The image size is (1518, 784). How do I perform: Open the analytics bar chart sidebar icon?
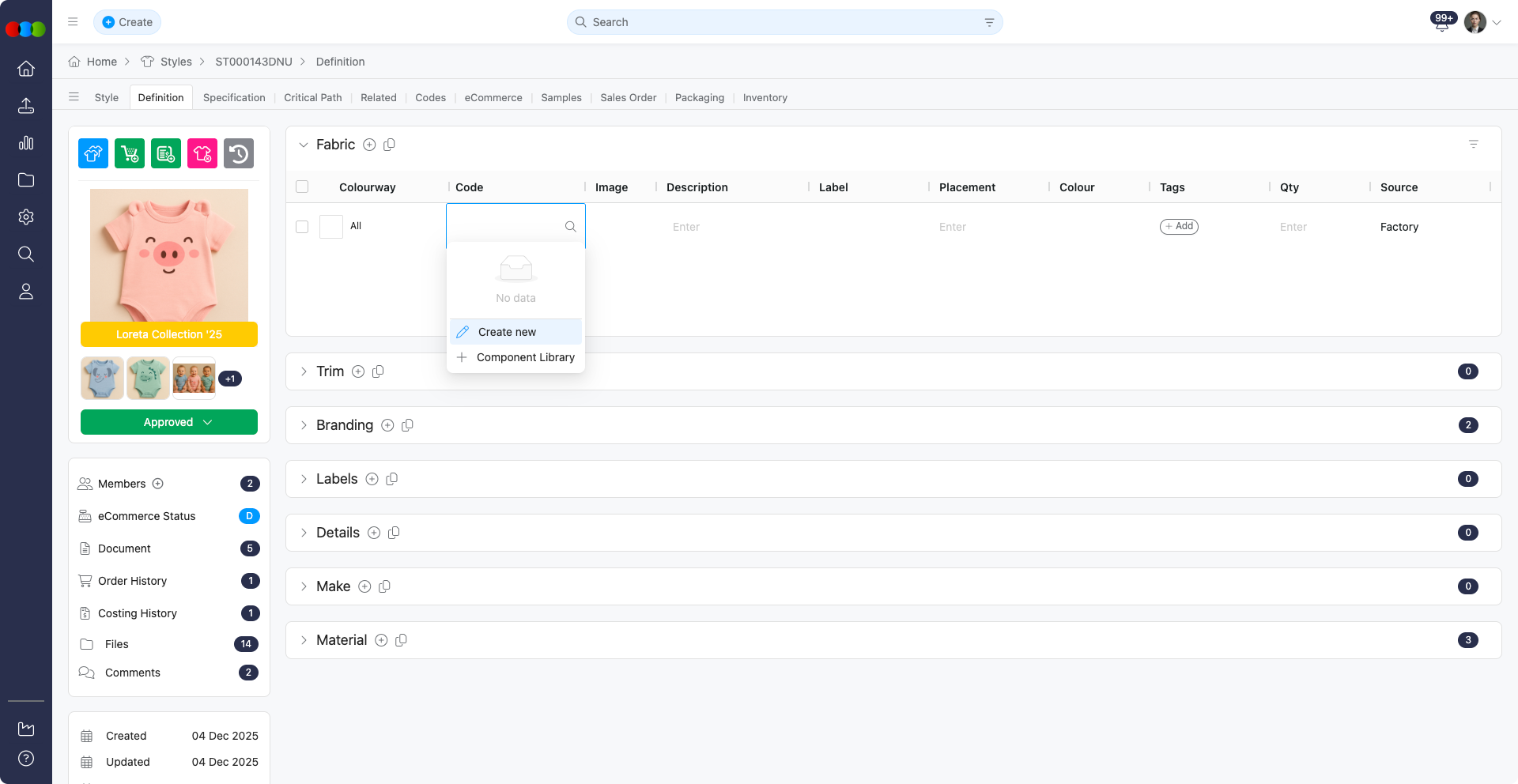coord(26,143)
